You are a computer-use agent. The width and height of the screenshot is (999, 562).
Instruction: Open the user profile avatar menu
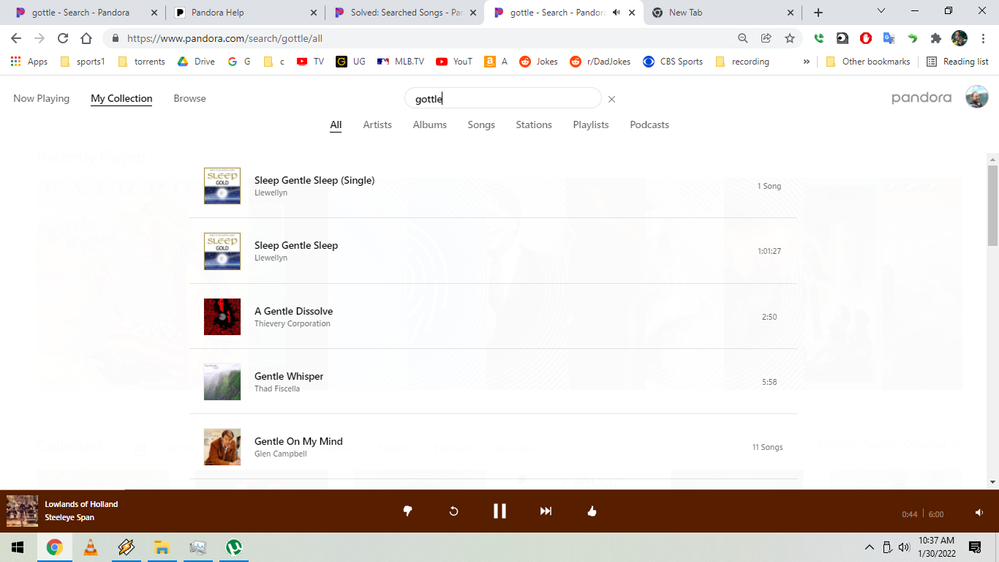pyautogui.click(x=976, y=97)
